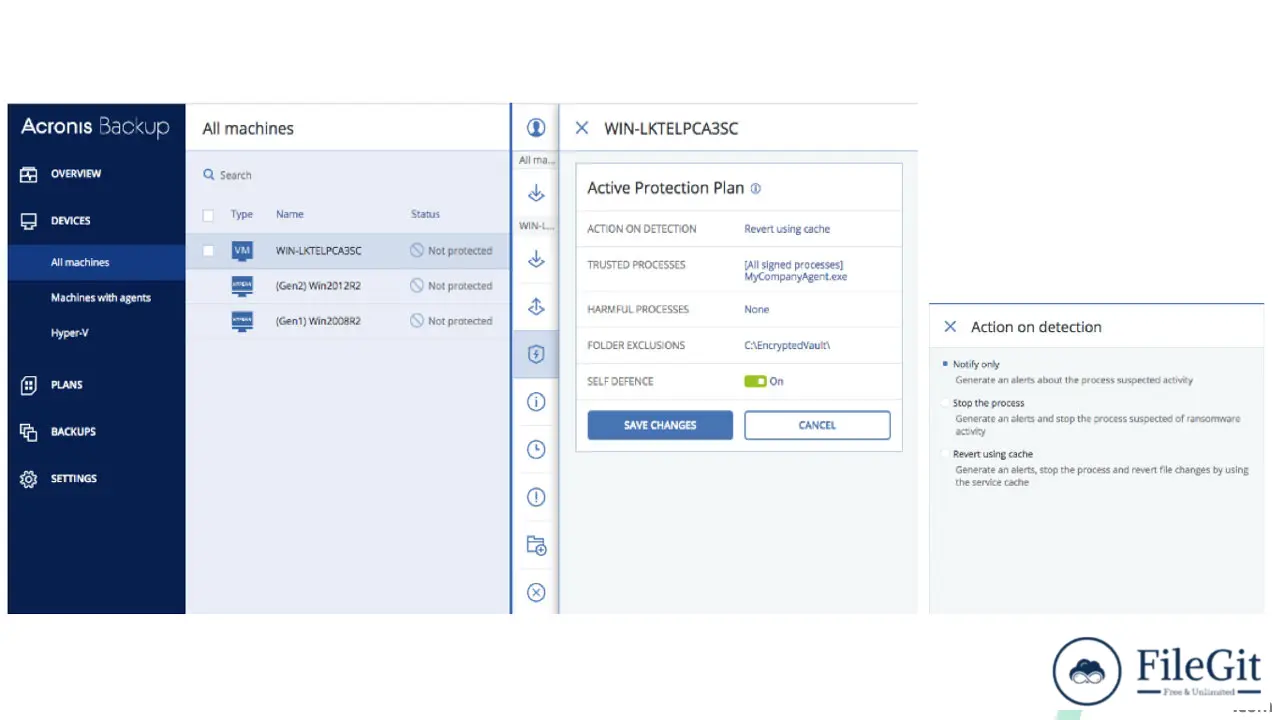The height and width of the screenshot is (720, 1280).
Task: Click VM type icon for WIN-LKTELPCA3SC
Action: 242,250
